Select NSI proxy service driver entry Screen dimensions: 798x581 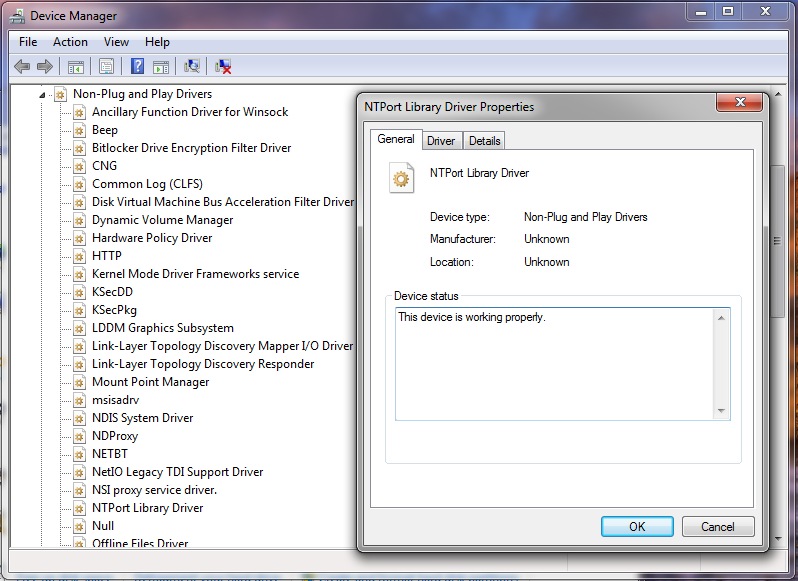[x=154, y=490]
